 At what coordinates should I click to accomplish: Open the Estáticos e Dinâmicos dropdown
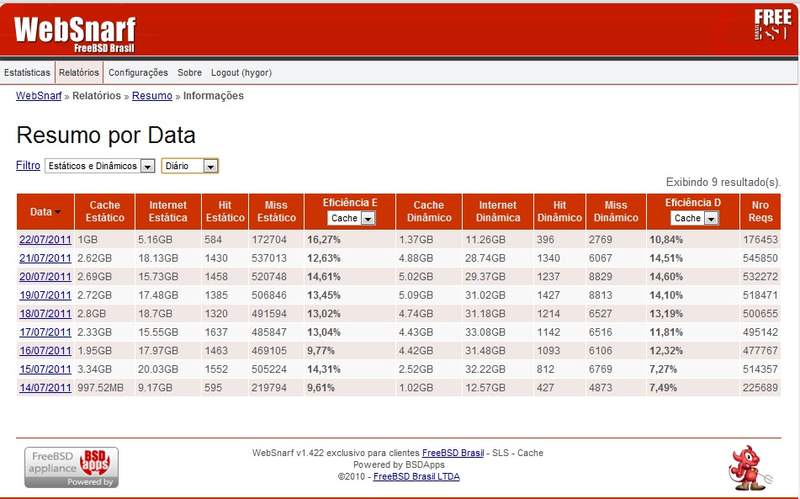[x=100, y=166]
